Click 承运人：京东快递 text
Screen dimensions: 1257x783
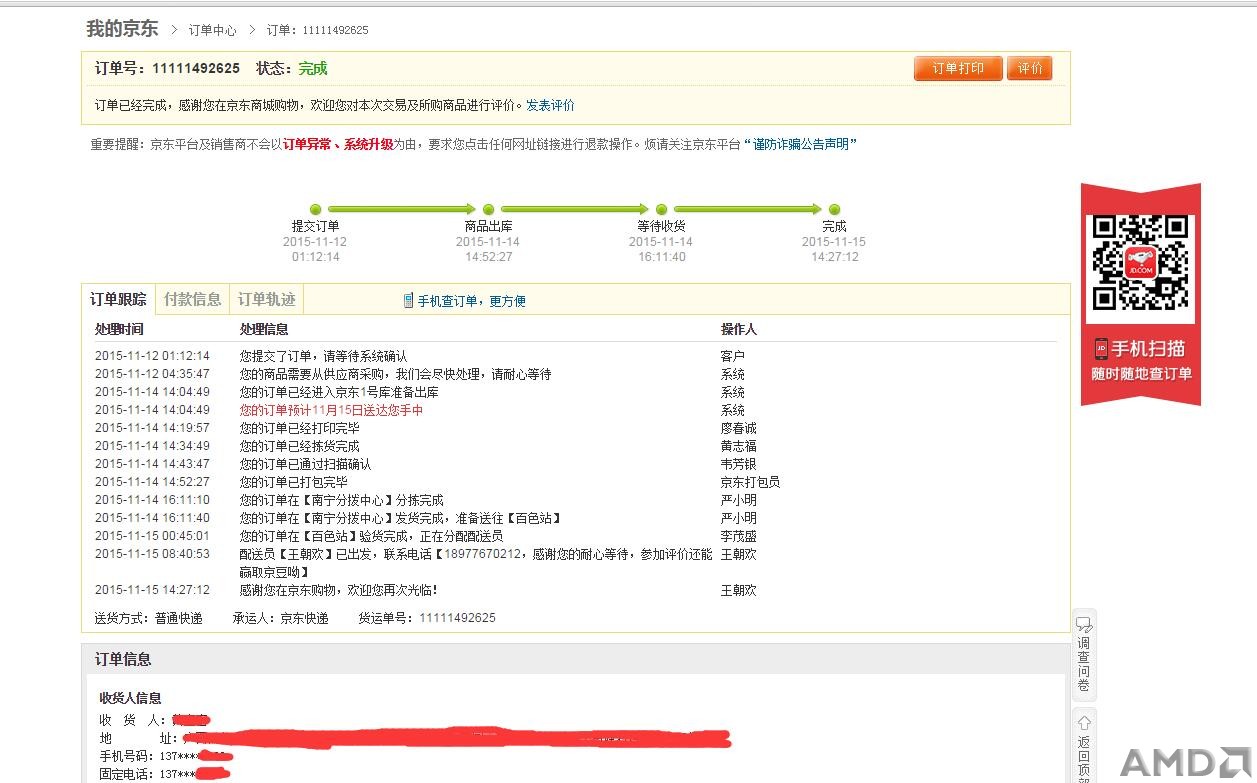[280, 618]
